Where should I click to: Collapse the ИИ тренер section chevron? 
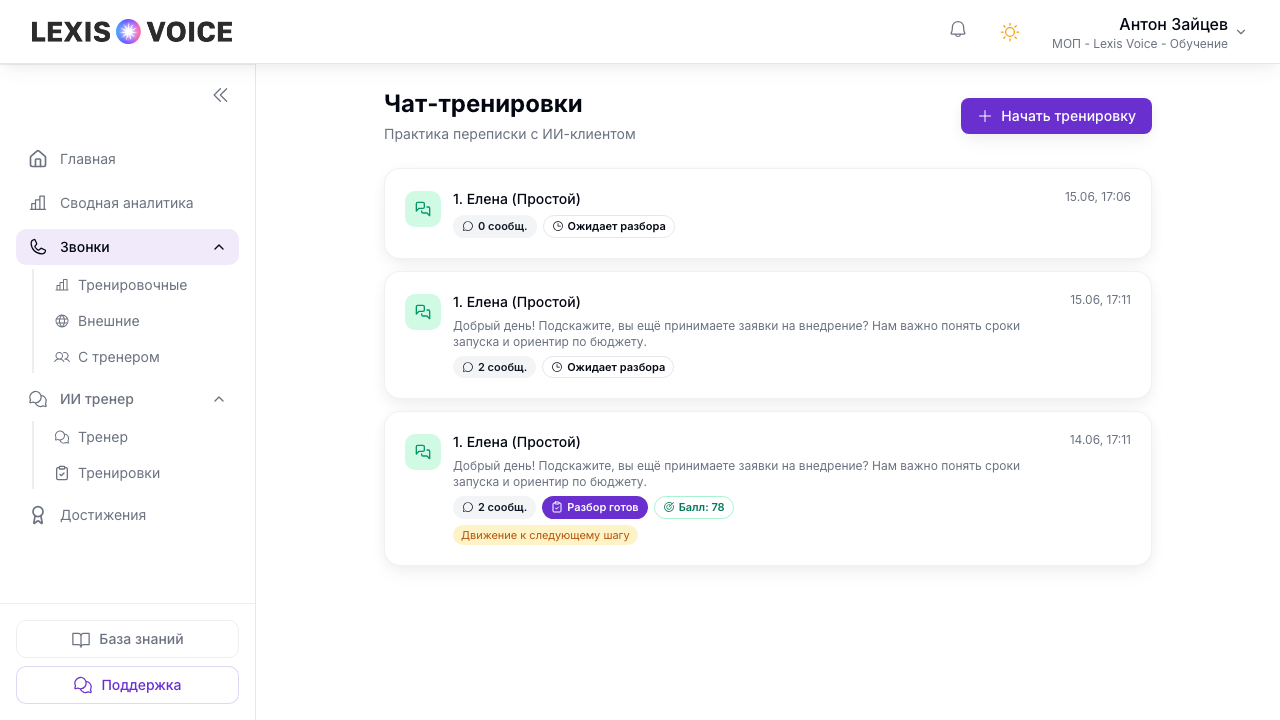click(219, 399)
